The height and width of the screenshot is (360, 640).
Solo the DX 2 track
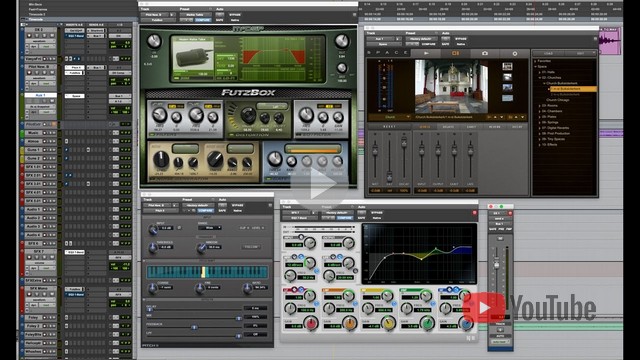(45, 36)
